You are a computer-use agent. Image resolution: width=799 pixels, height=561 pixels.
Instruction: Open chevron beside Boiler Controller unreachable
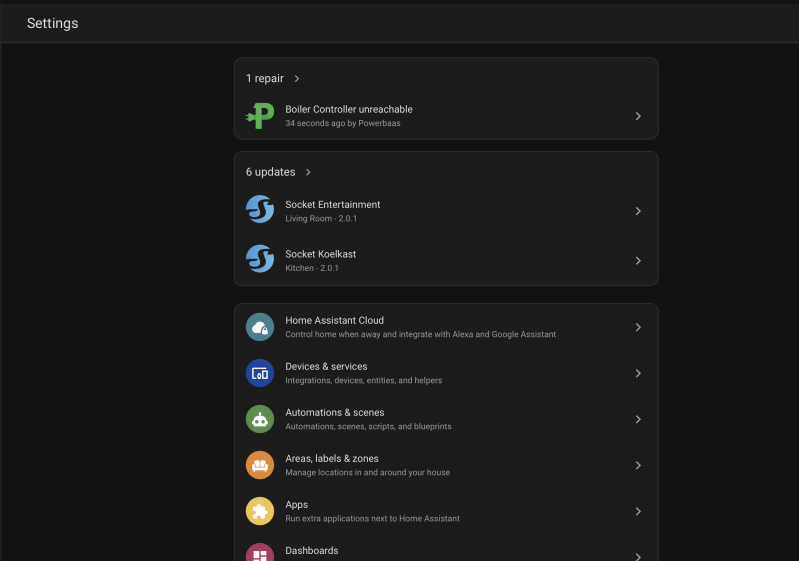pos(638,116)
